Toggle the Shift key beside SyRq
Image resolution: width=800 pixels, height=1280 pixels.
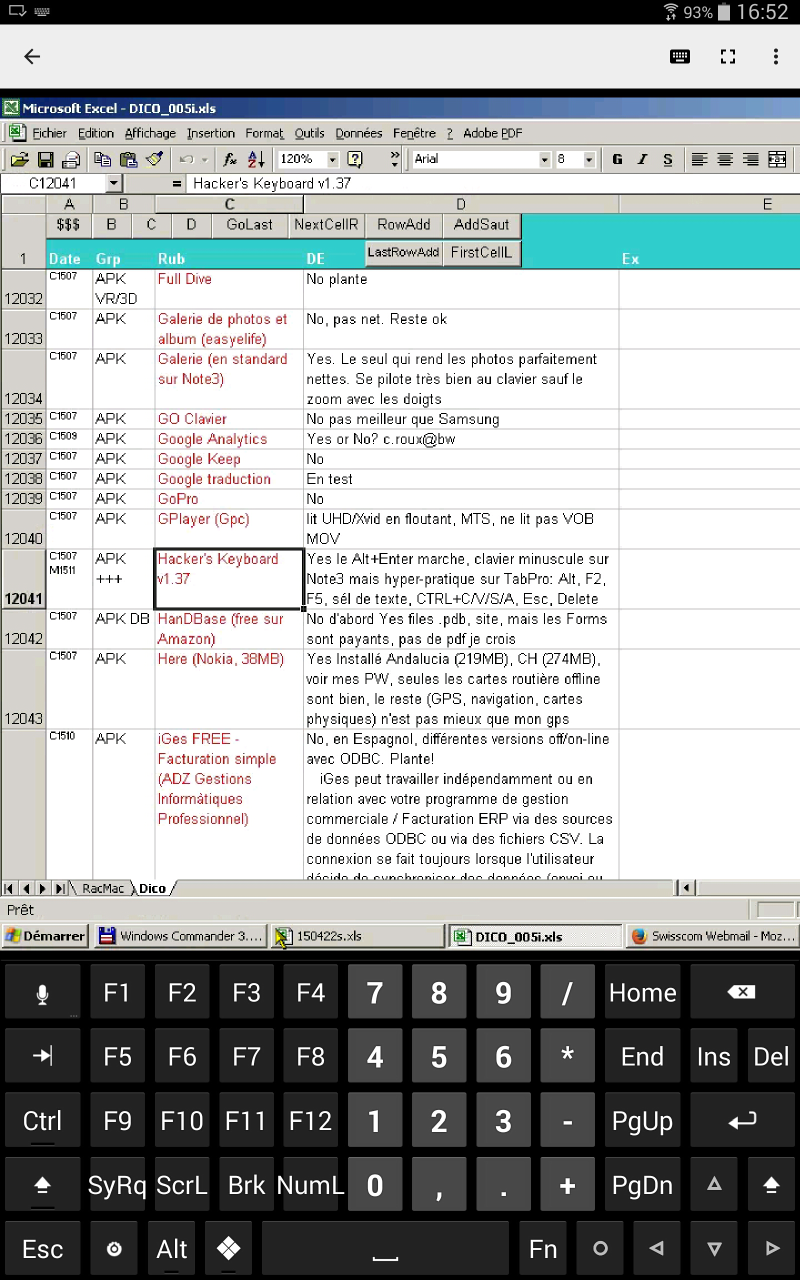point(43,1185)
